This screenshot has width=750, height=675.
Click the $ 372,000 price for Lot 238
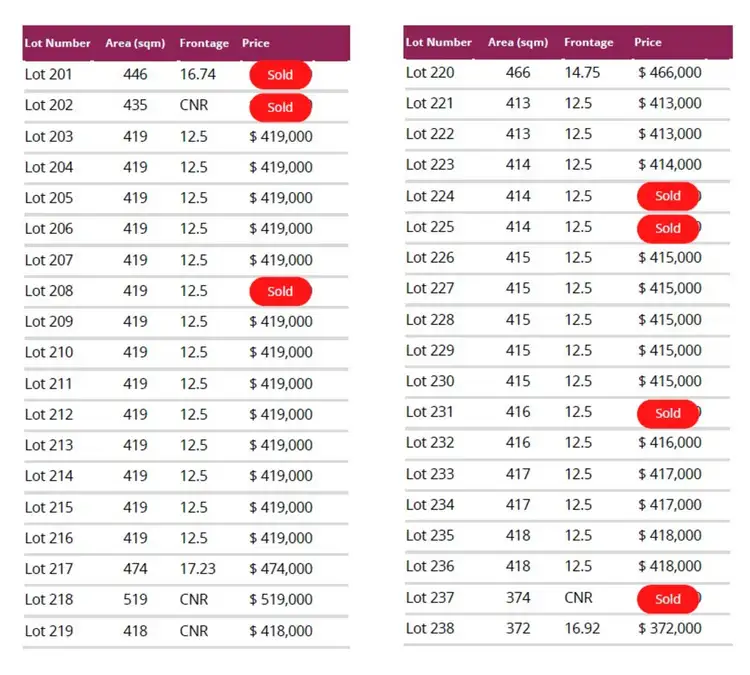670,628
